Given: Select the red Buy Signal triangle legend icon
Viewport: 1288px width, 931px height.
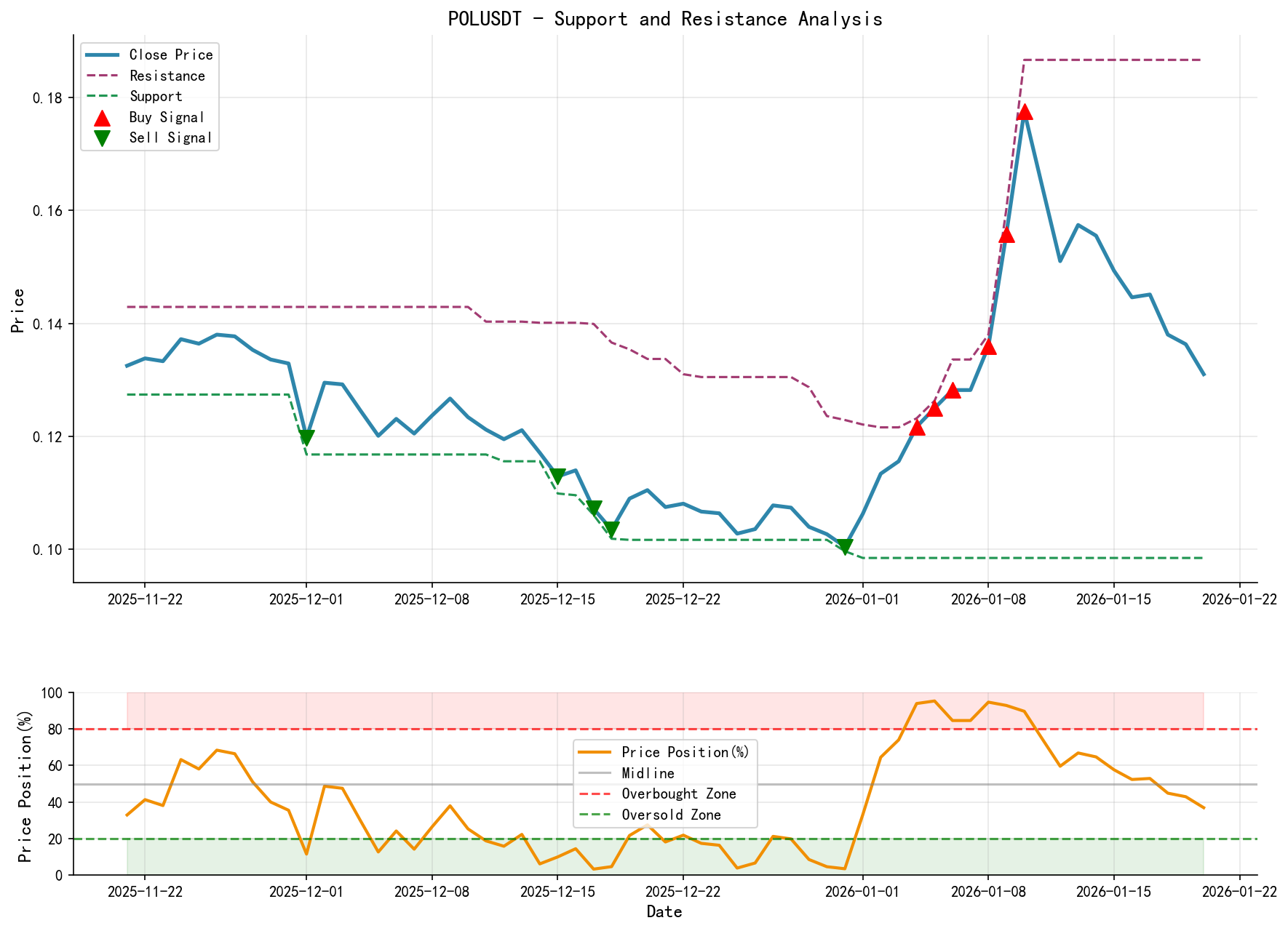Looking at the screenshot, I should coord(102,116).
